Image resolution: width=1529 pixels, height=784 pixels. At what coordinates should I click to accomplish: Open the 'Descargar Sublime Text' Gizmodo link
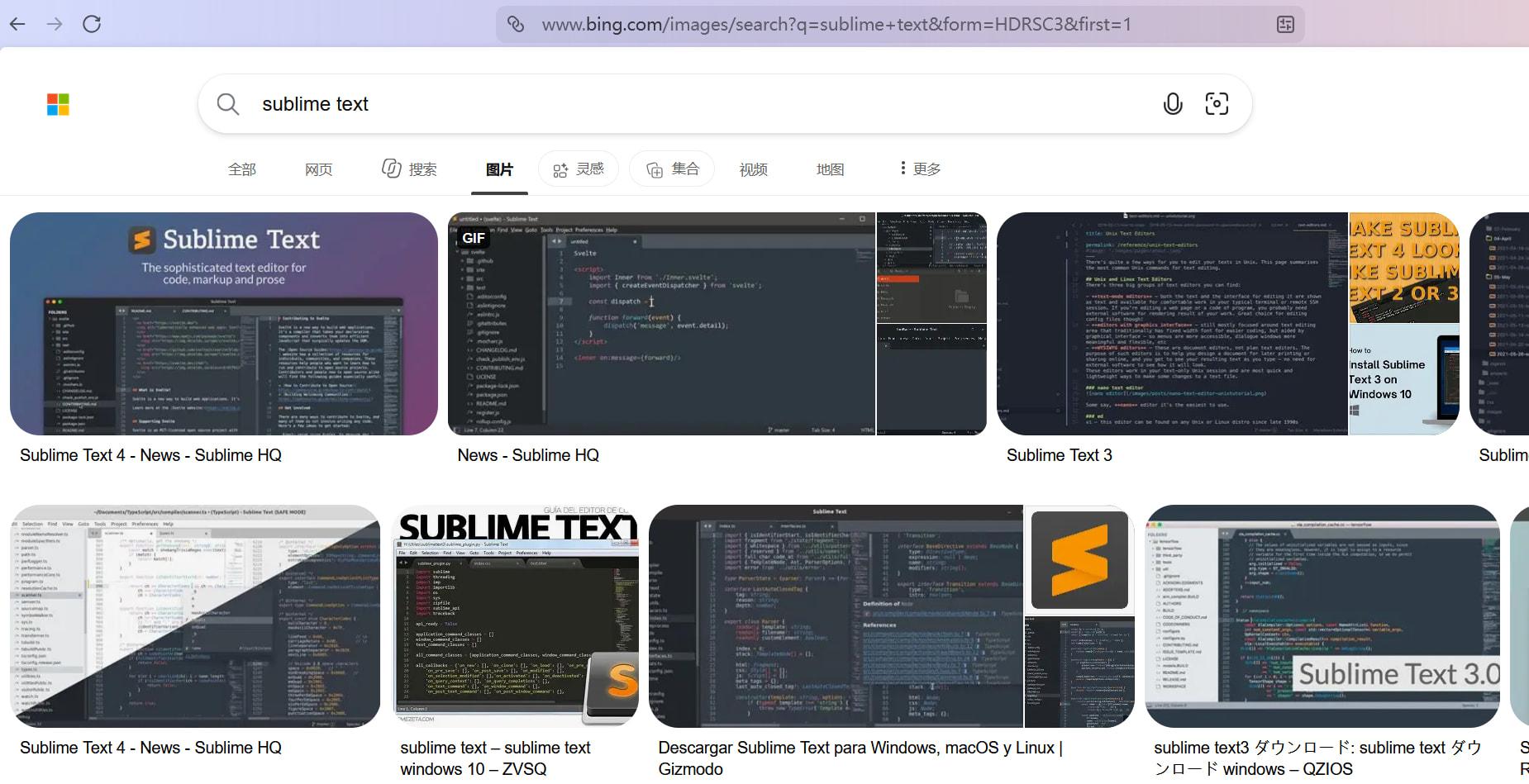[x=860, y=758]
